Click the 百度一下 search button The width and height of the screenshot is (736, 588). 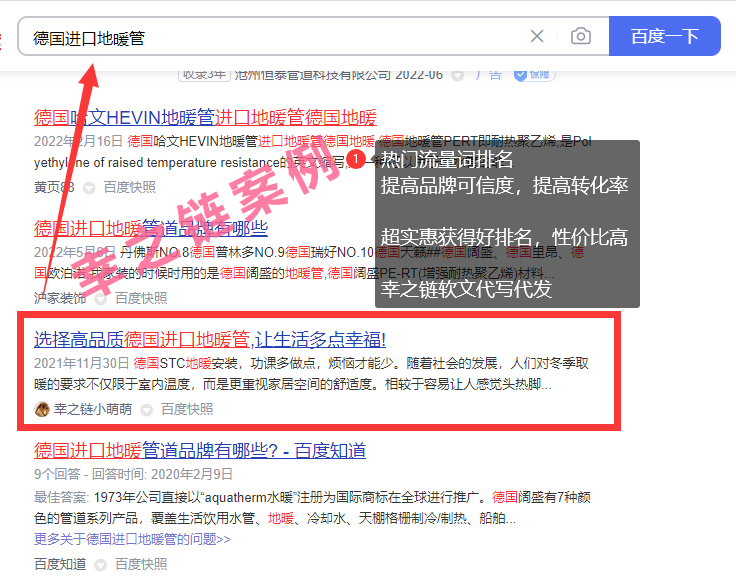click(x=665, y=36)
